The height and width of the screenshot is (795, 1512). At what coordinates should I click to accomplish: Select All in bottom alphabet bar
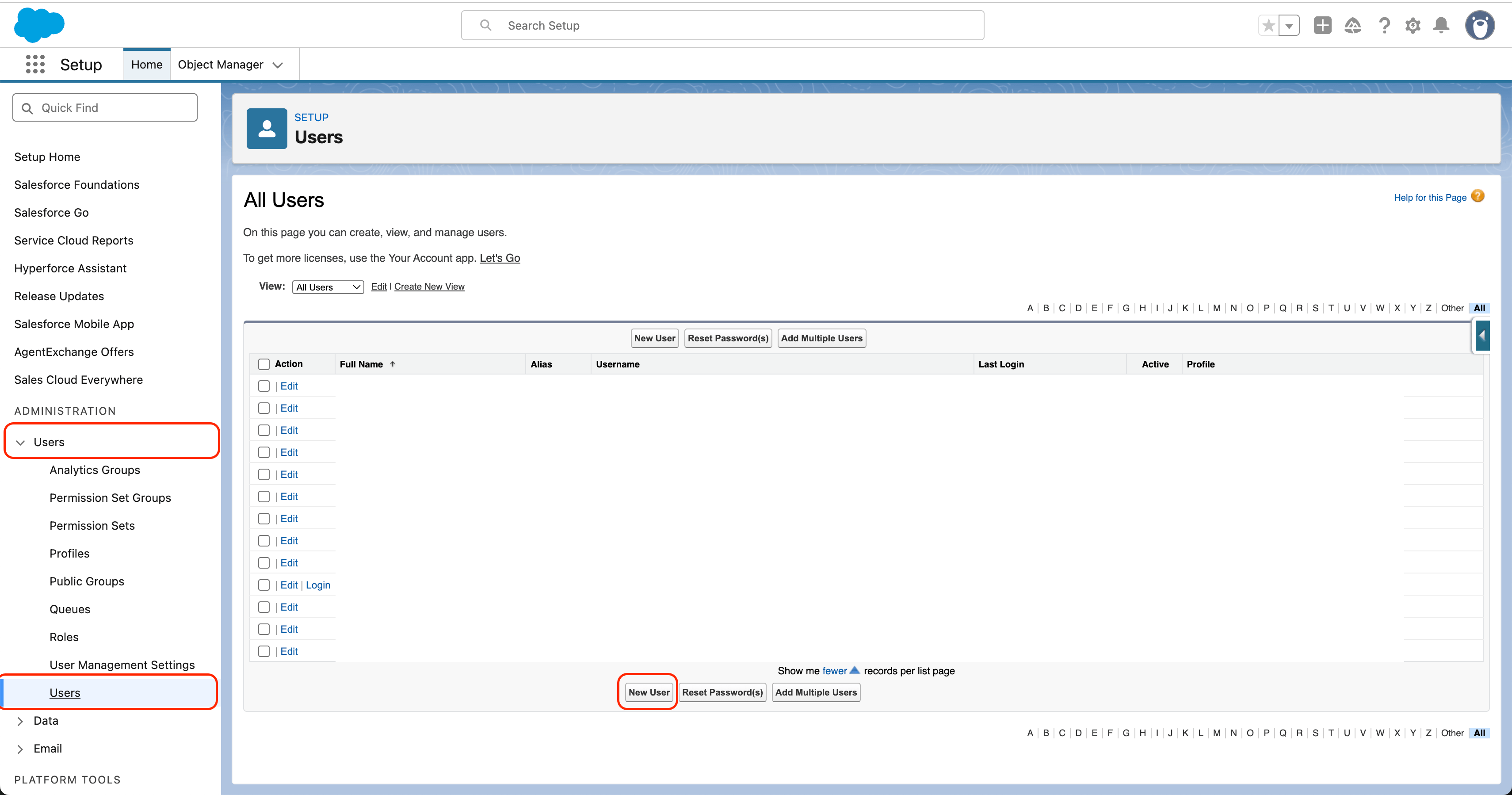click(1479, 733)
